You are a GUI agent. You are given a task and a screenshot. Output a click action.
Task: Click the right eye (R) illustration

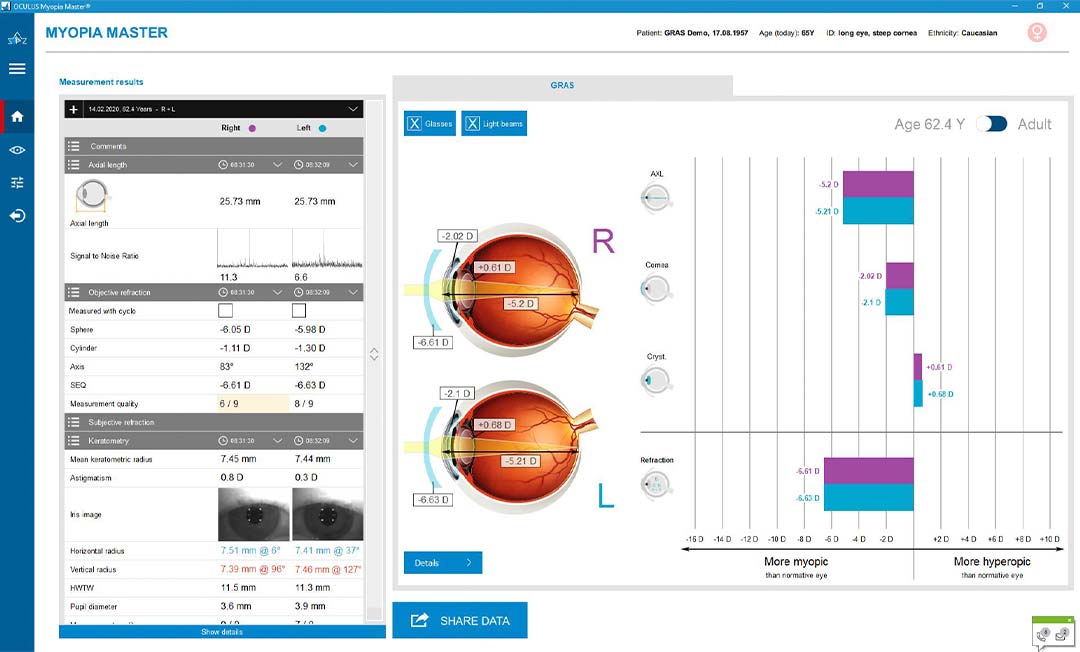512,289
